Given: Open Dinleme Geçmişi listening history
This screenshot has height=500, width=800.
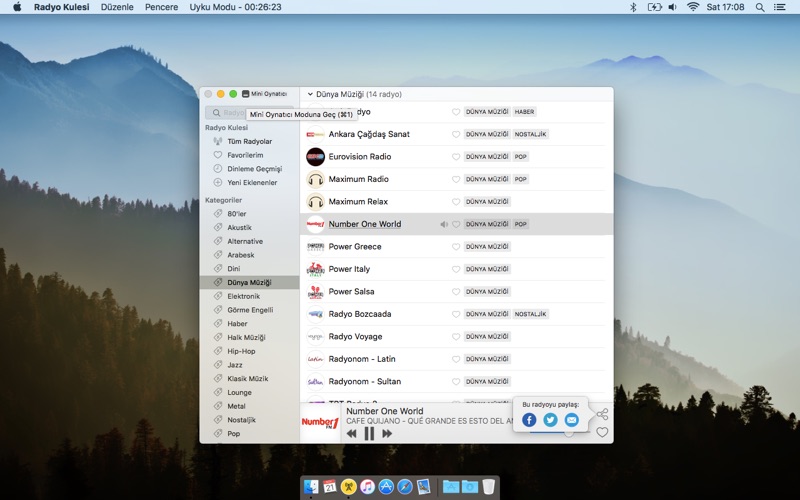Looking at the screenshot, I should point(254,169).
